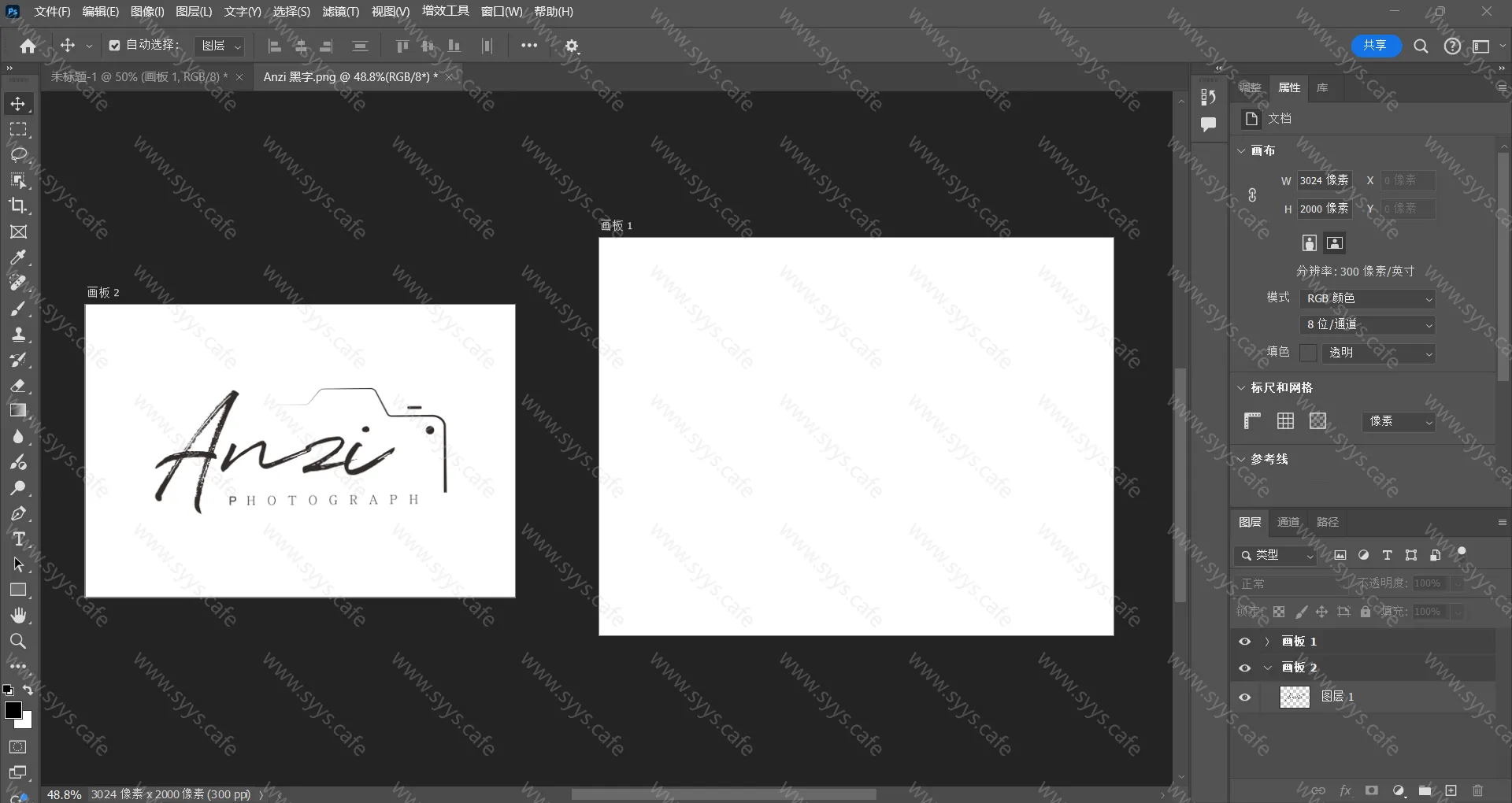The image size is (1512, 803).
Task: Open the 类型 layer filter dropdown
Action: click(1276, 555)
